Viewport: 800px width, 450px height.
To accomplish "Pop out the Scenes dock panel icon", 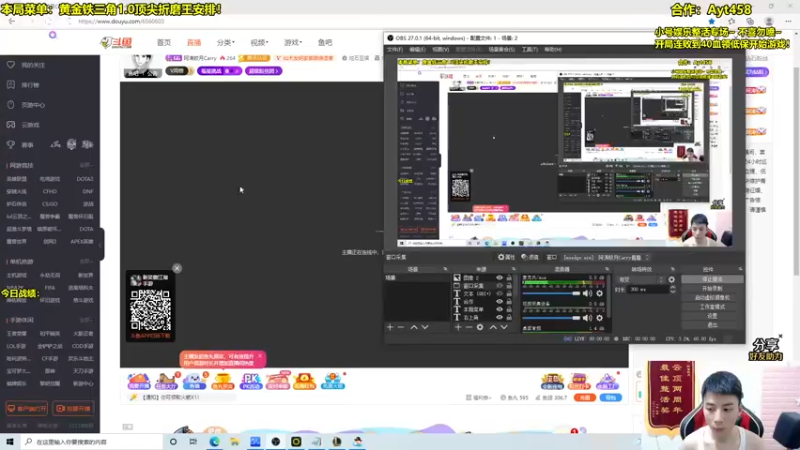I will point(445,269).
